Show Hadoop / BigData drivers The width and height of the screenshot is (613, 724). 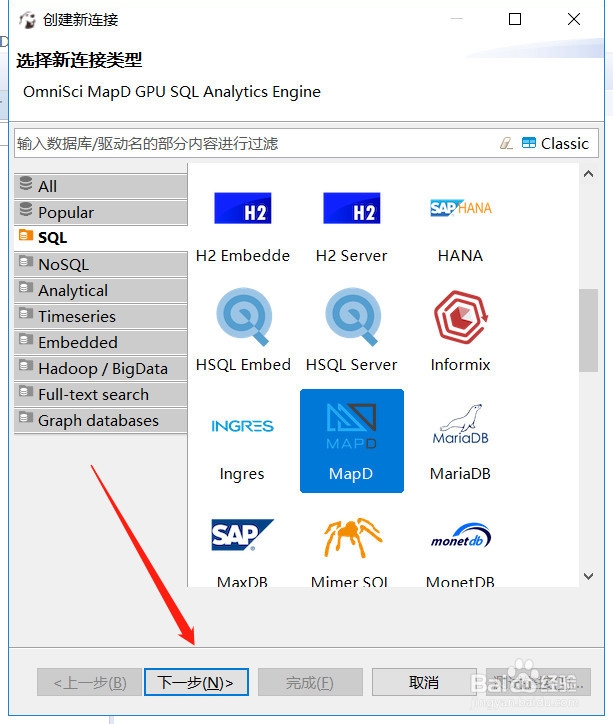[101, 368]
